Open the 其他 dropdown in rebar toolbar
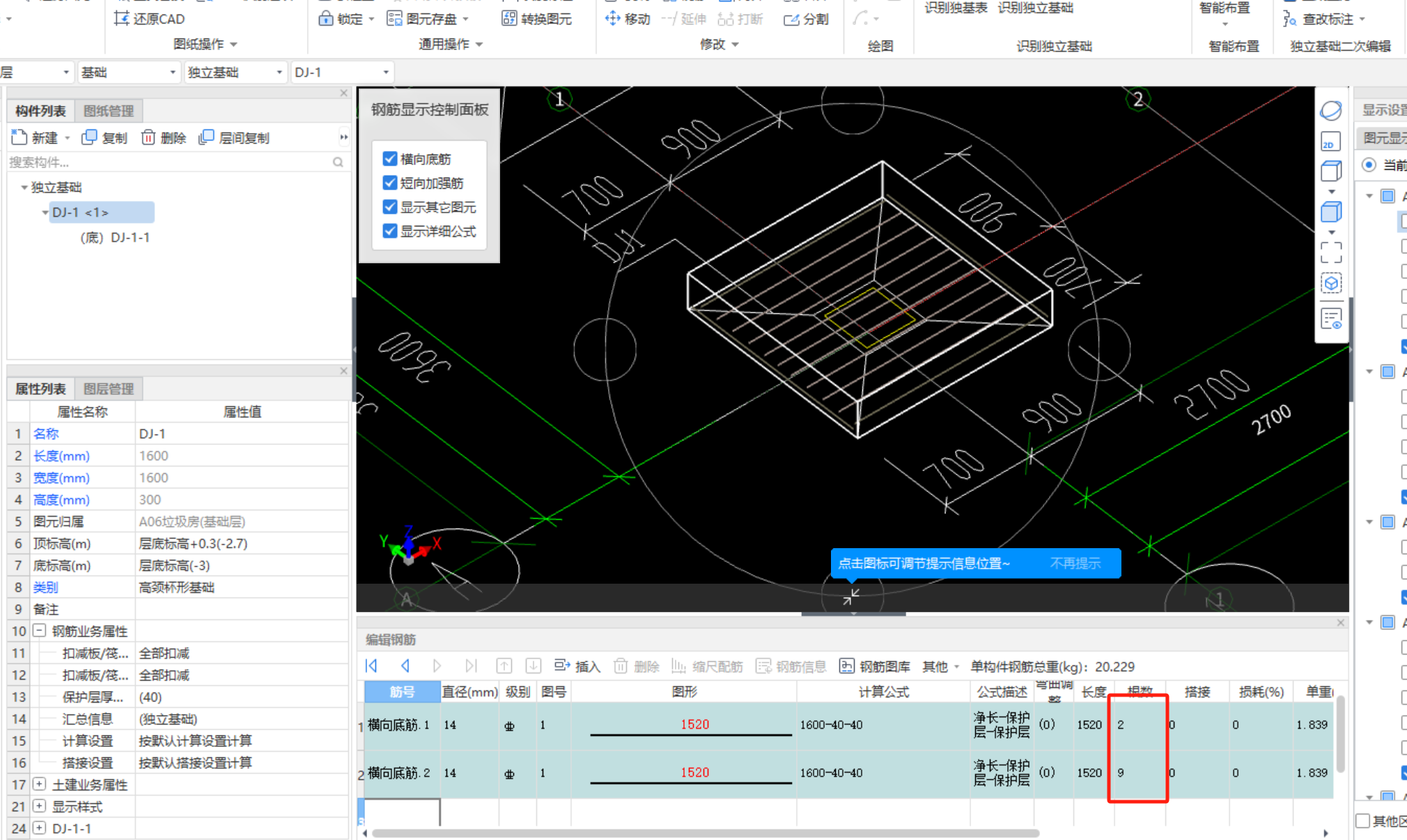This screenshot has width=1407, height=840. tap(940, 667)
